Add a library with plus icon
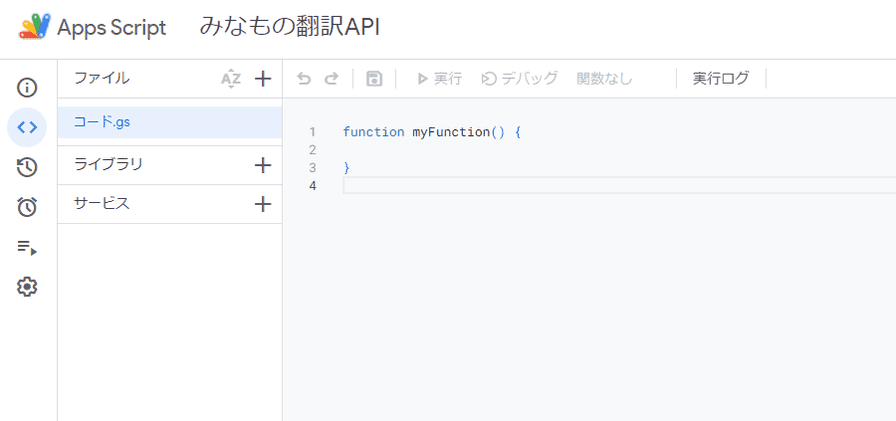Screen dimensions: 896x421 (263, 165)
